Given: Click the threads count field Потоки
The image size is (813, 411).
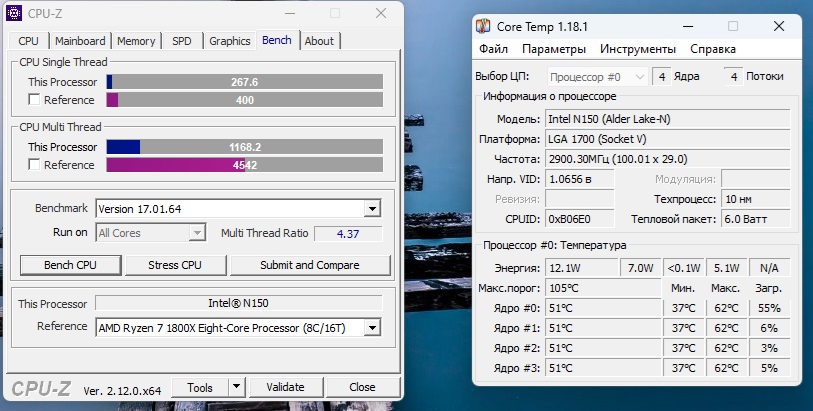Looking at the screenshot, I should click(x=734, y=77).
